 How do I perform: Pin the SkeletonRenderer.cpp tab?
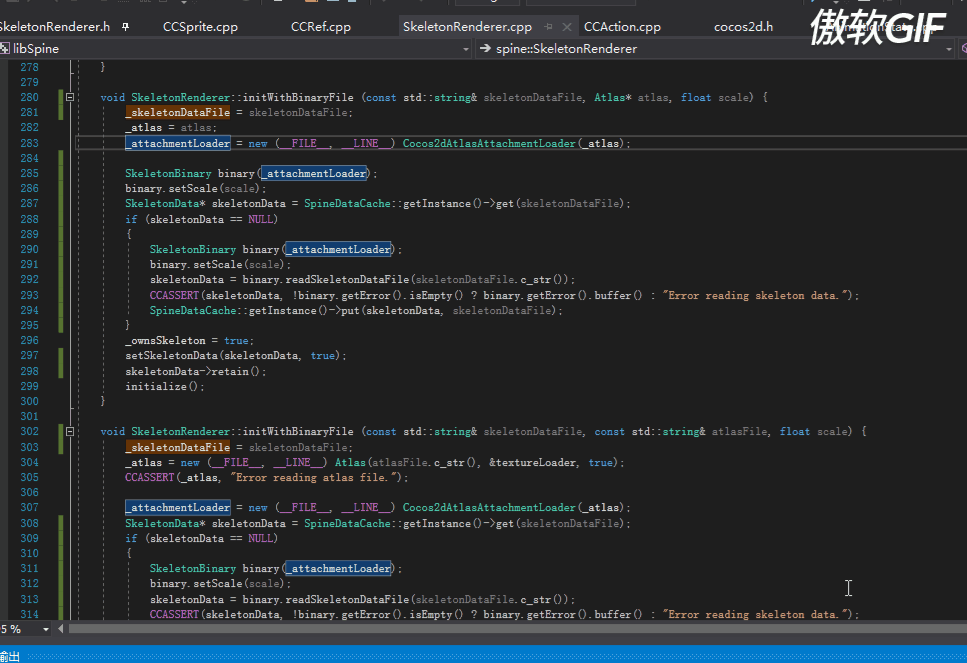point(548,27)
